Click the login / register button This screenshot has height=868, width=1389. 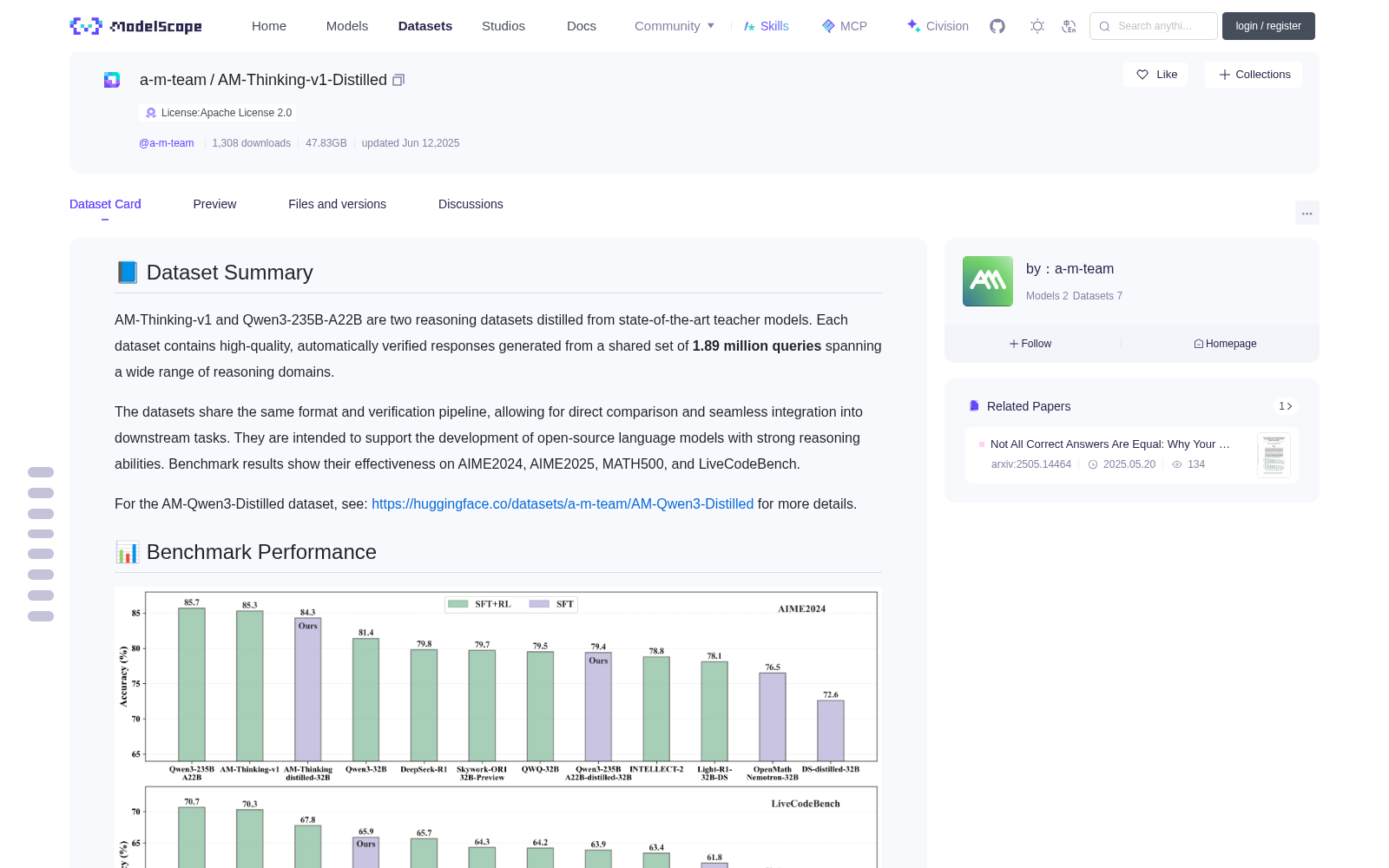(1268, 26)
